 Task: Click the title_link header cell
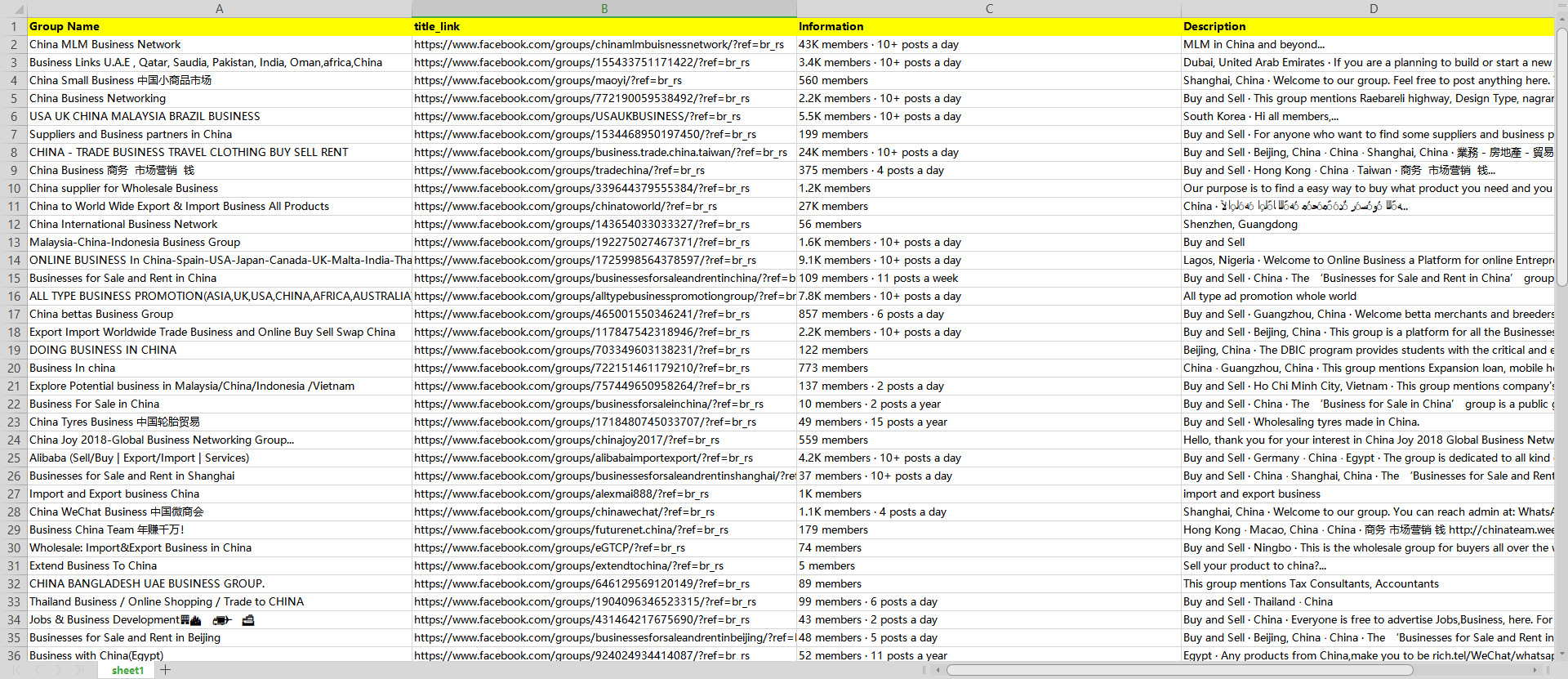[x=604, y=26]
